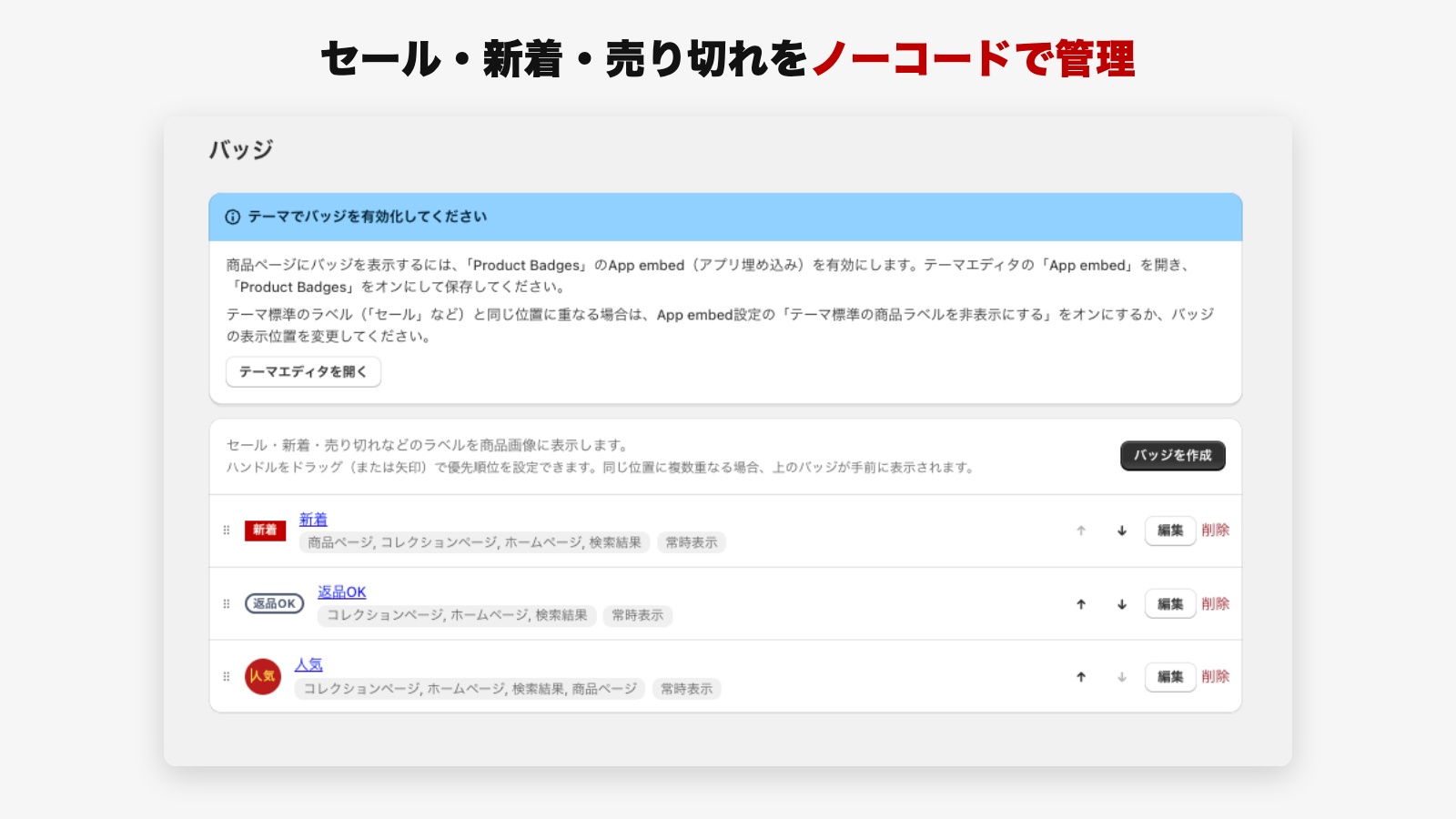Grab the drag handle for the 人気 badge
This screenshot has height=819, width=1456.
pyautogui.click(x=227, y=676)
